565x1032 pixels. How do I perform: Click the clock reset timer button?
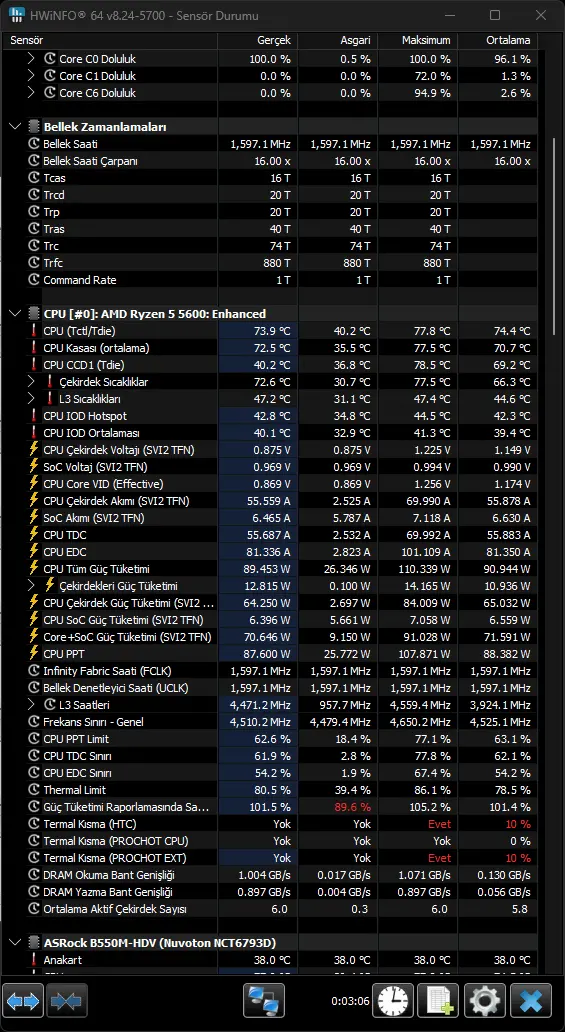pyautogui.click(x=393, y=1001)
